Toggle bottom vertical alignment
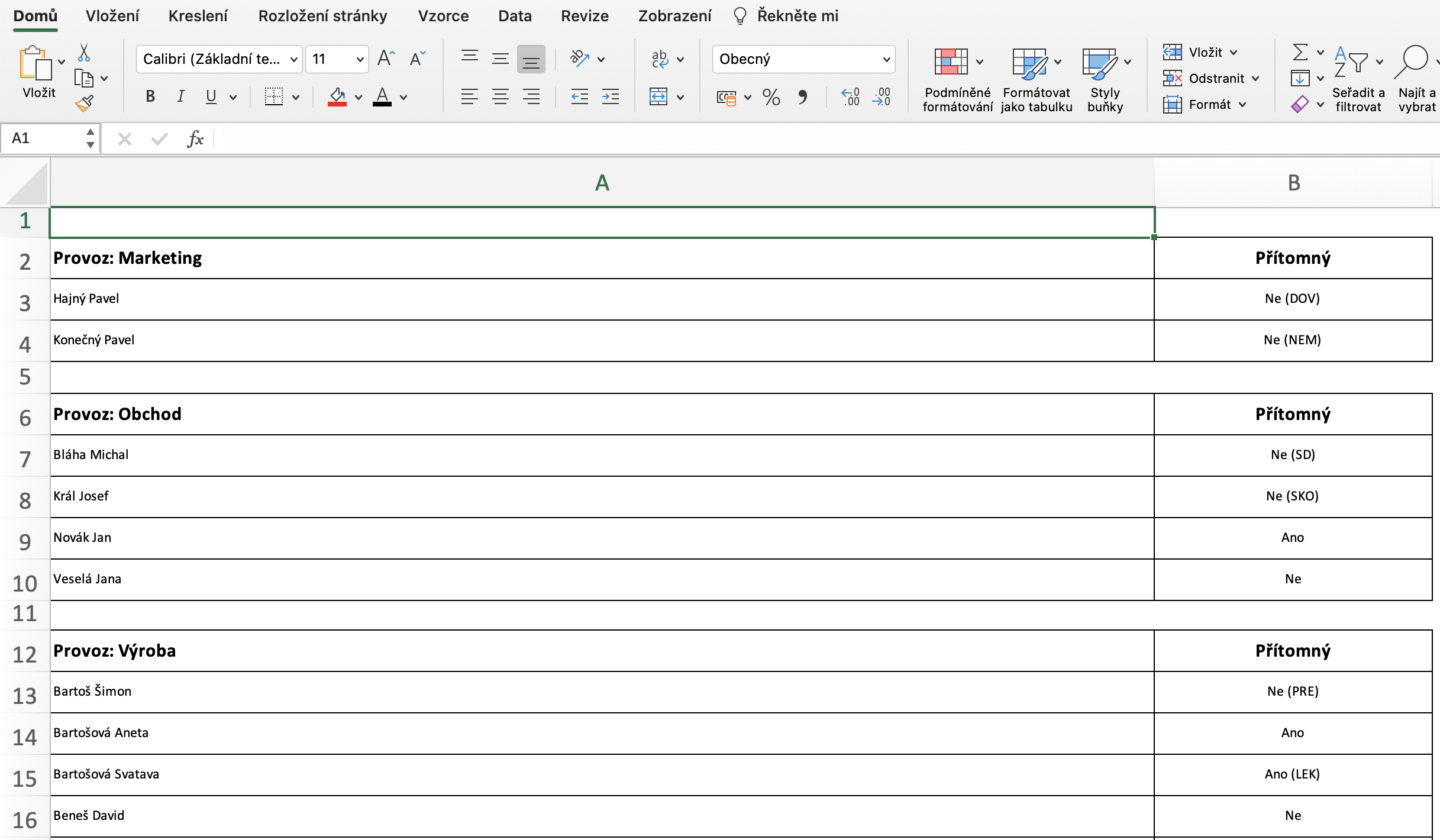Viewport: 1440px width, 840px height. [531, 59]
